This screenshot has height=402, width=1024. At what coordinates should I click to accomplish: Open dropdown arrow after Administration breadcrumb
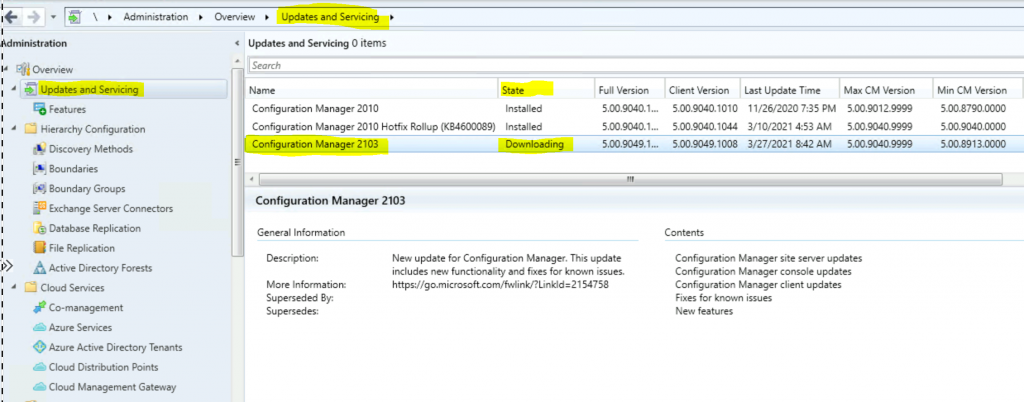click(x=201, y=17)
